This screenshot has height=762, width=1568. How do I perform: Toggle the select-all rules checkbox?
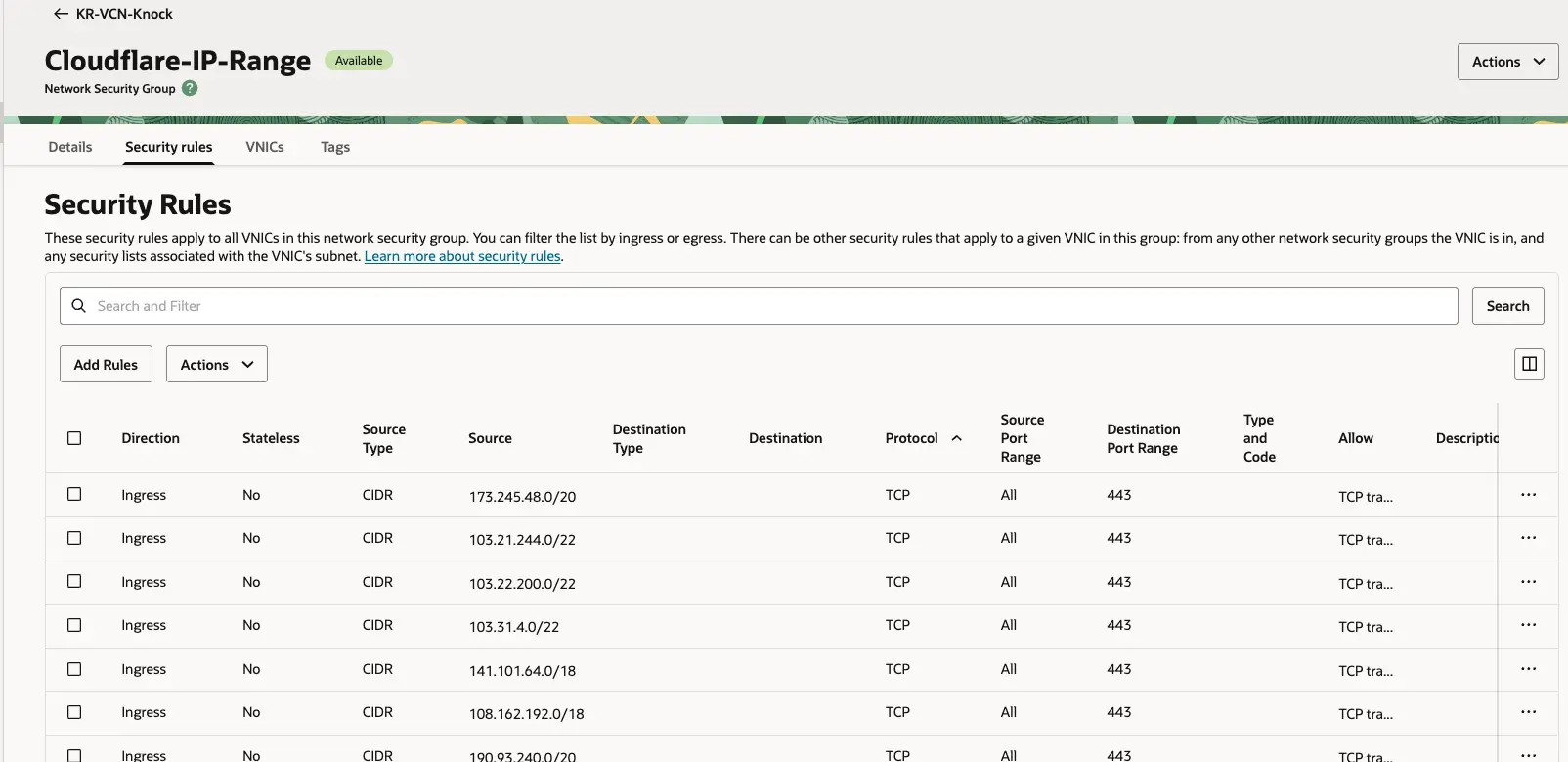[74, 438]
